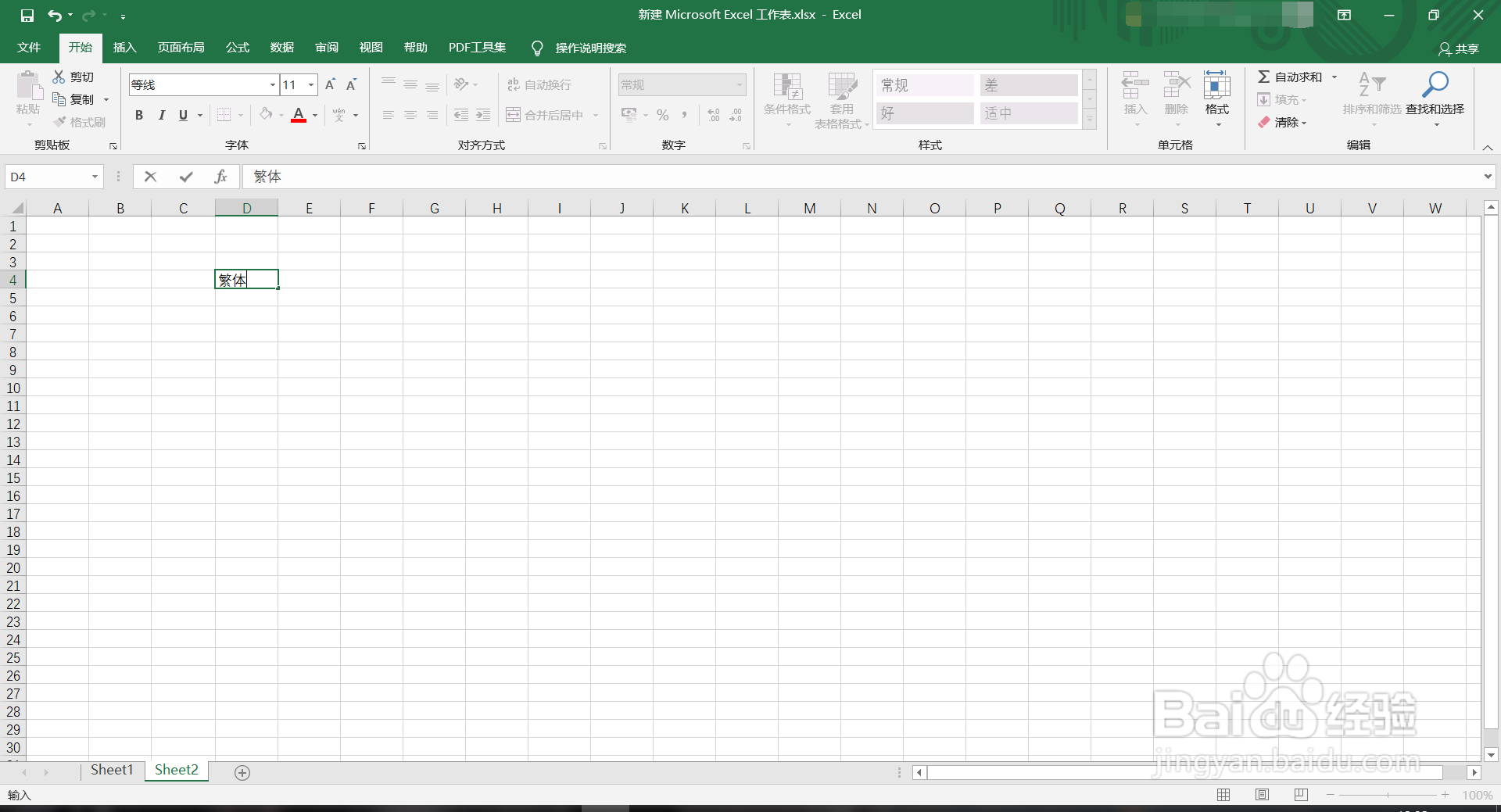Apply the 好 cell style swatch
Image resolution: width=1501 pixels, height=812 pixels.
click(x=924, y=113)
